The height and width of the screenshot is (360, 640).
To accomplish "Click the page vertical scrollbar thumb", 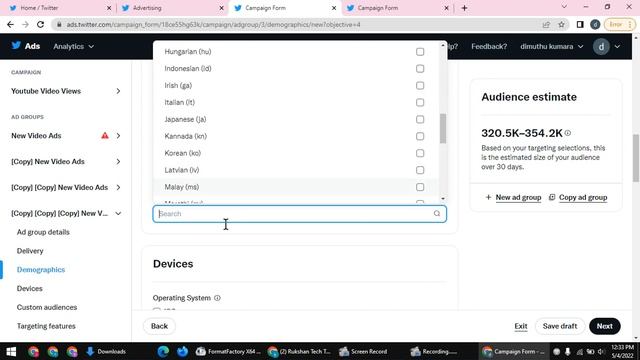I will tap(636, 158).
